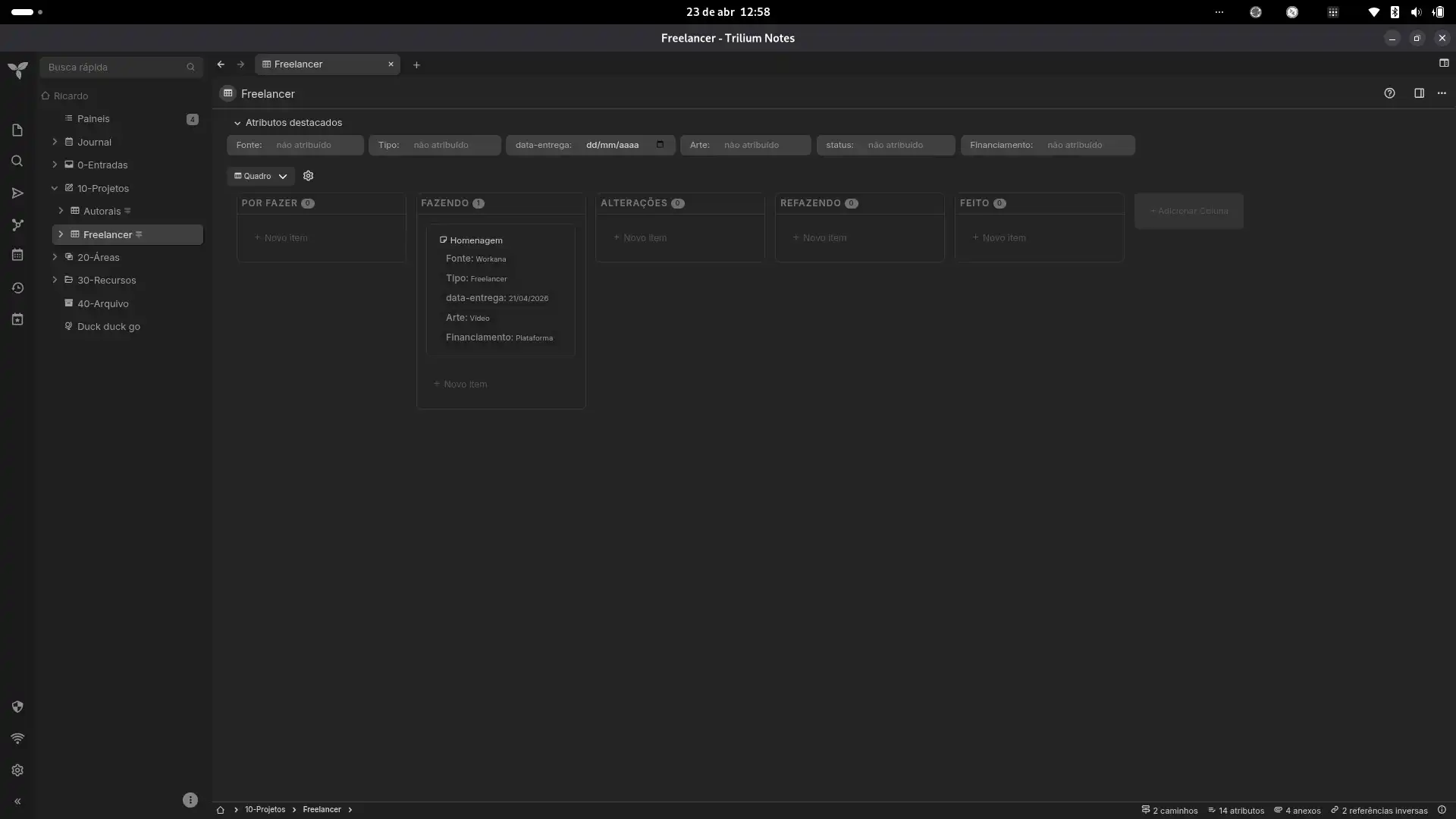This screenshot has width=1456, height=819.
Task: Toggle the right sidebar panel icon
Action: (1419, 93)
